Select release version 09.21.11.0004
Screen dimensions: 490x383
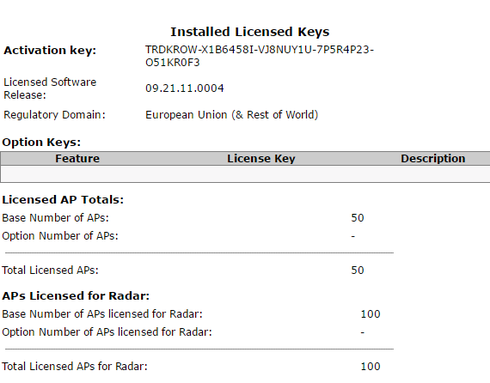[184, 88]
